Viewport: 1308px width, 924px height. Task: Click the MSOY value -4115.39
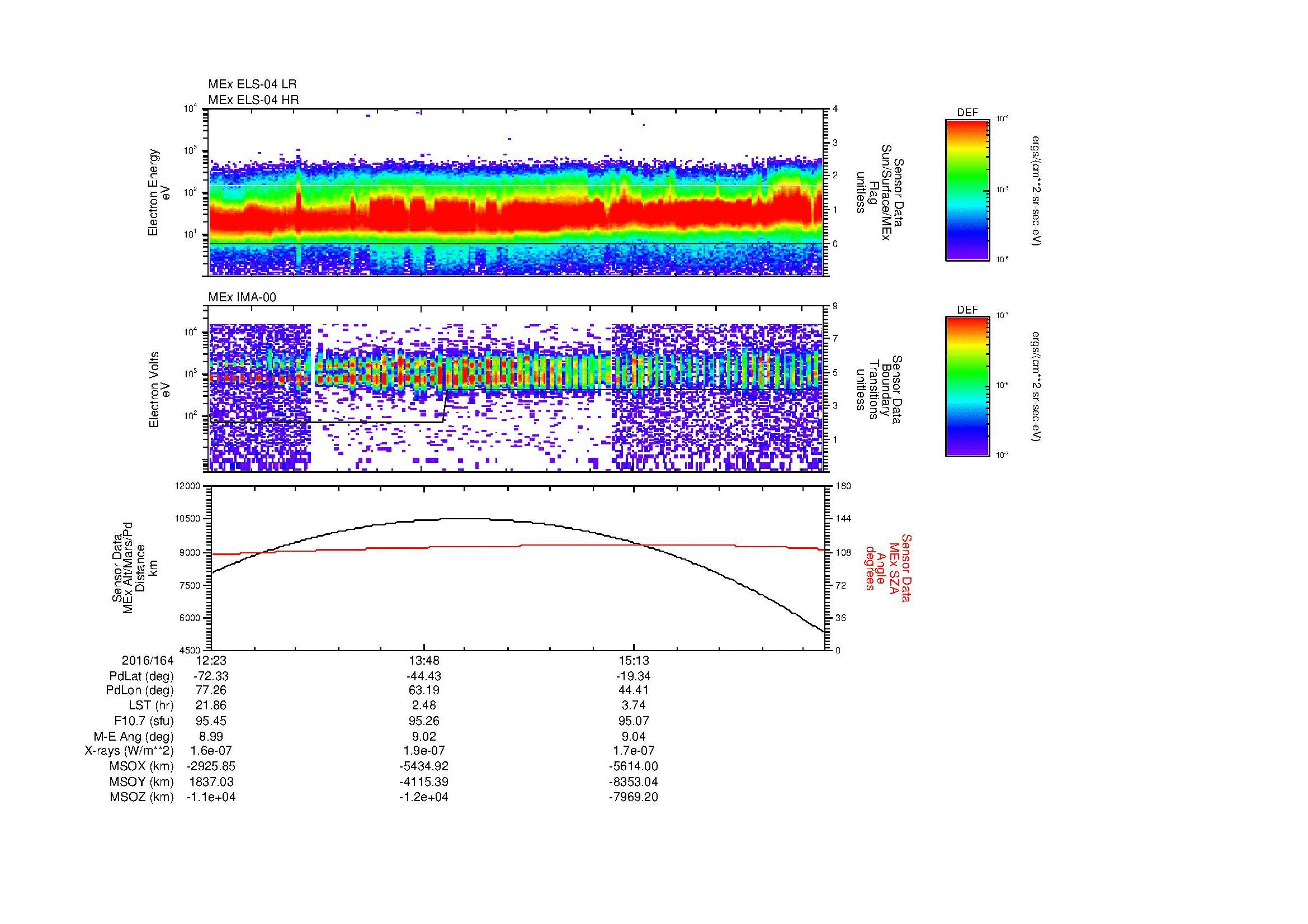click(x=423, y=781)
